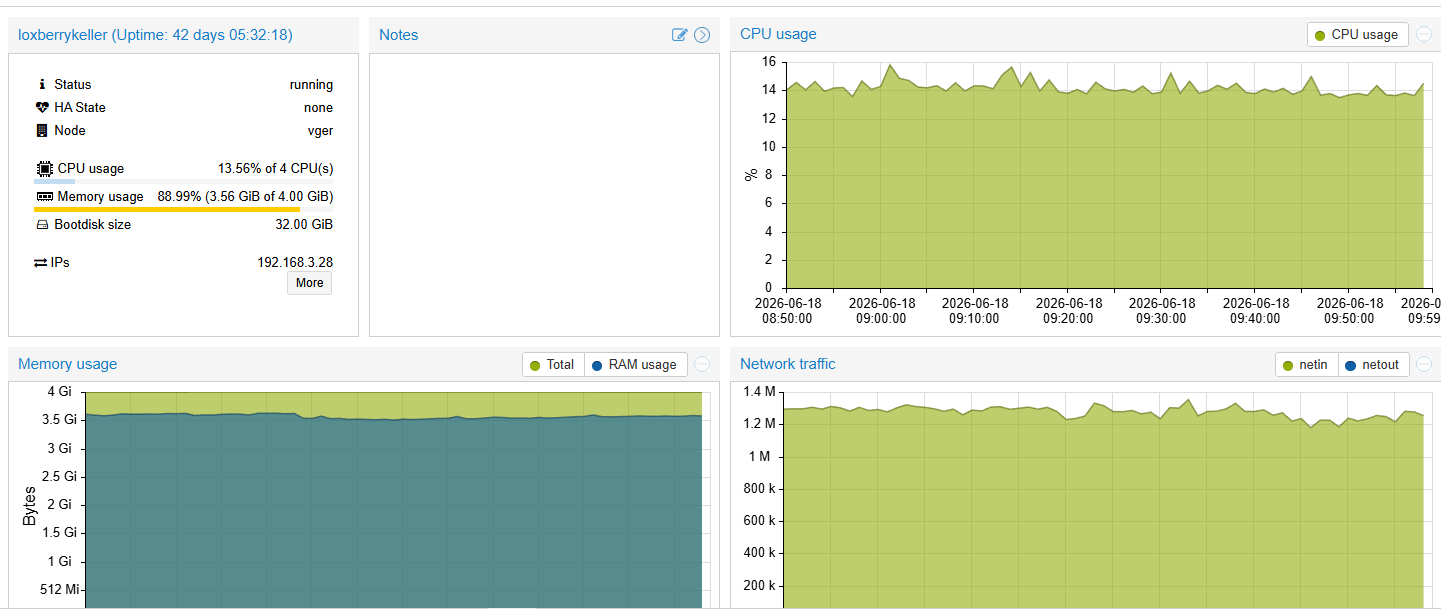Open the Notes editor via the pencil icon
Screen dimensions: 1441x609
[x=680, y=35]
